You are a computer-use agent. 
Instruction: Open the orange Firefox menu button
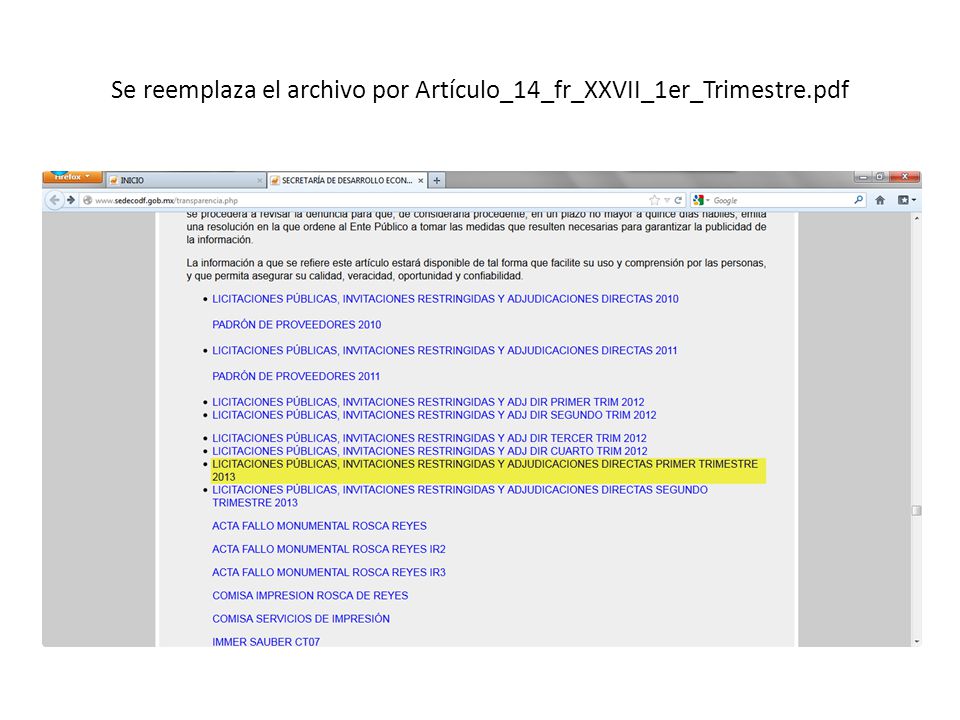(x=72, y=177)
